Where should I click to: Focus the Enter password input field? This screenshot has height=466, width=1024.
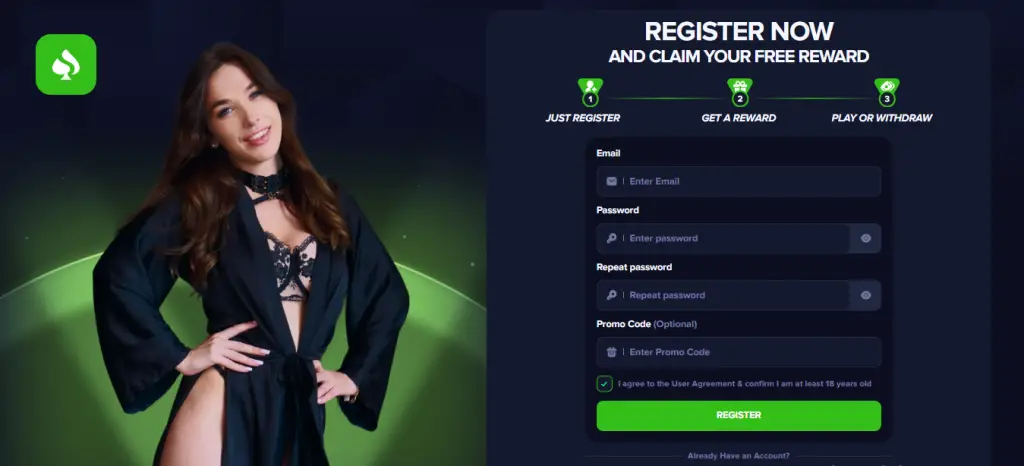[723, 238]
